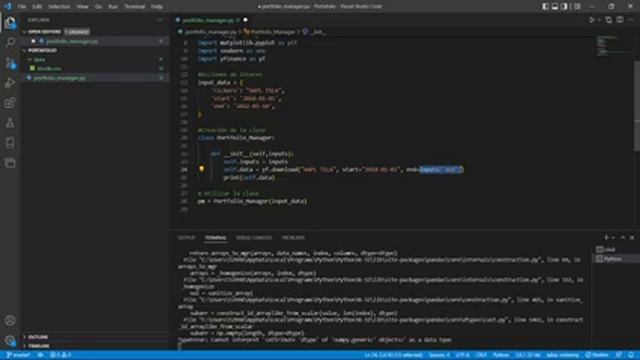The height and width of the screenshot is (360, 640).
Task: Open notifications bell in status bar
Action: (631, 355)
